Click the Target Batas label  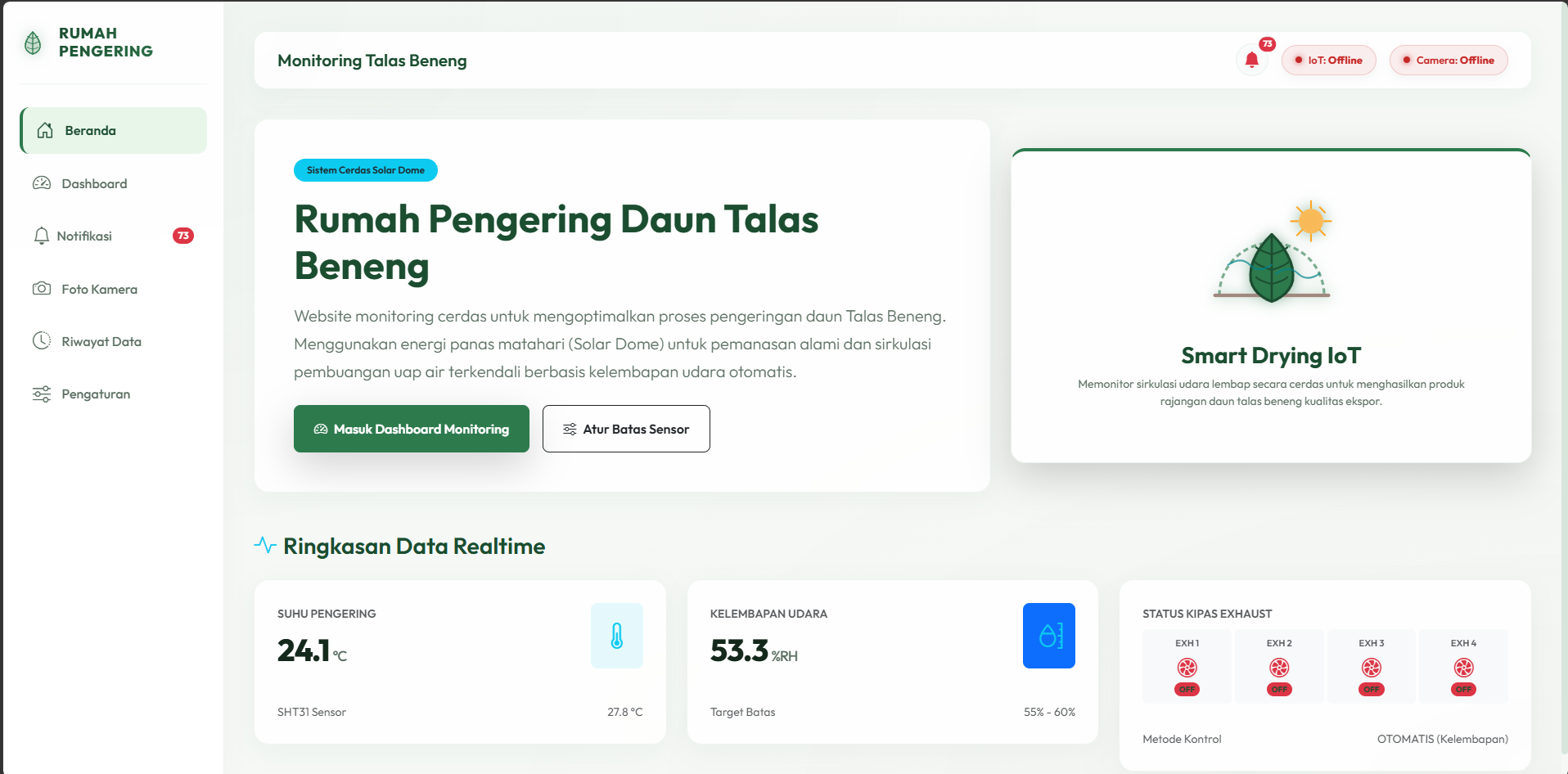pyautogui.click(x=743, y=712)
